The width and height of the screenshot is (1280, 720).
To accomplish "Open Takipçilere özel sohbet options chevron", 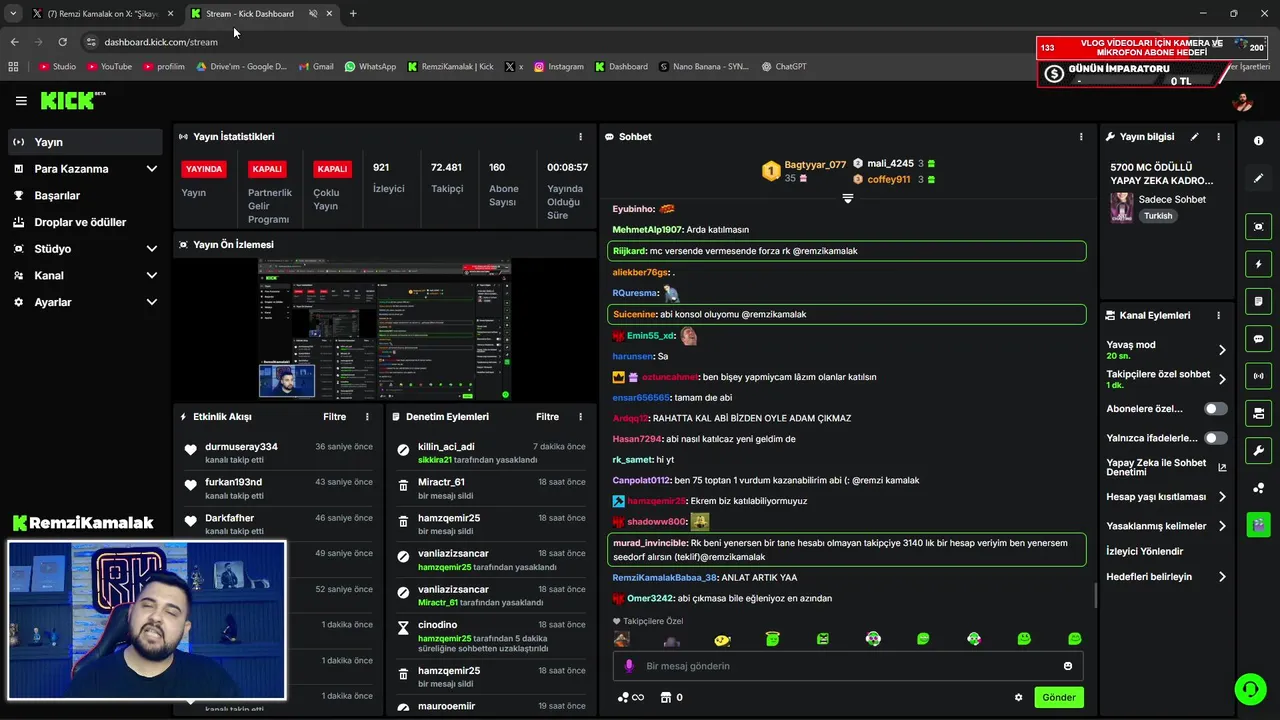I will (1222, 379).
